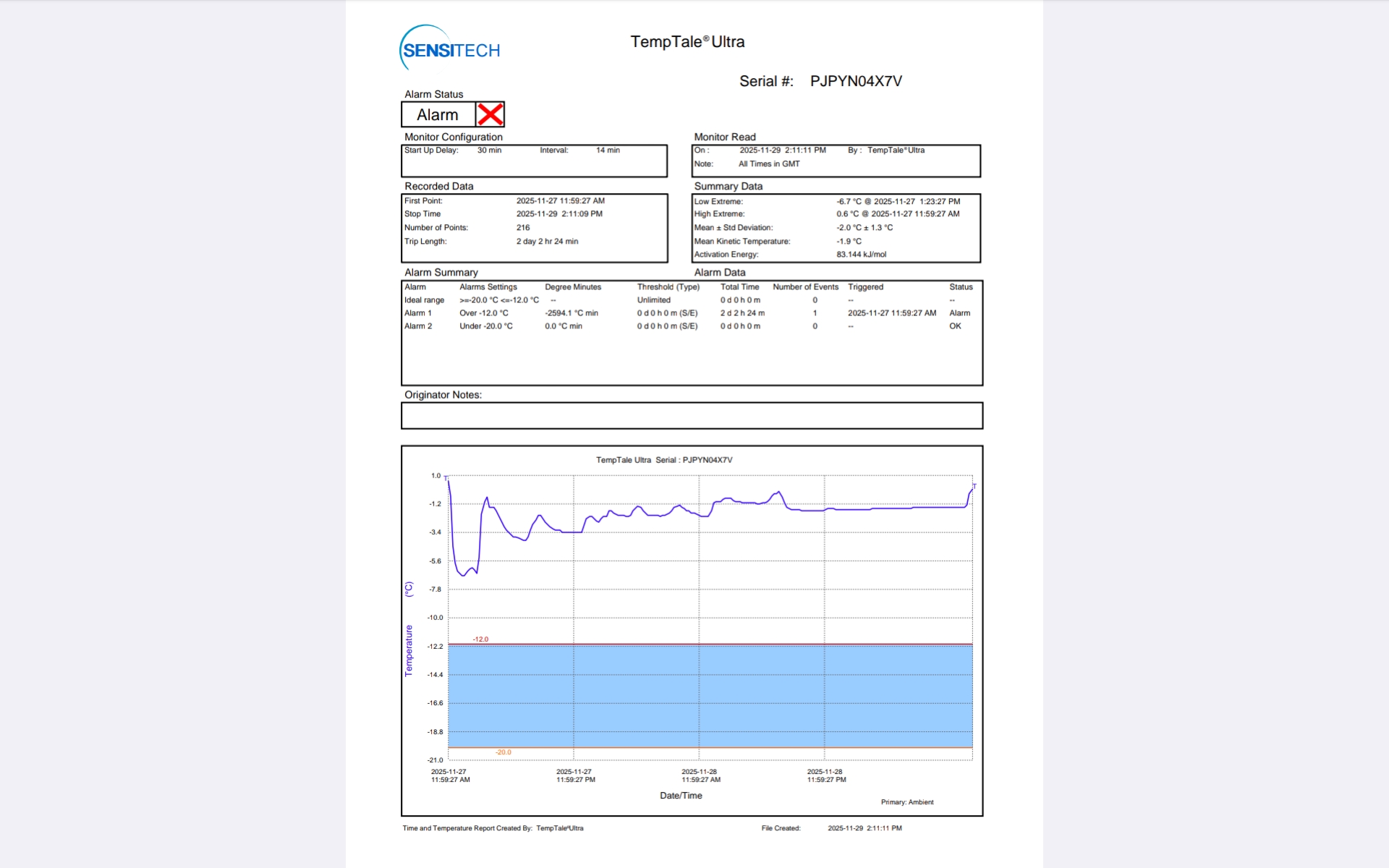
Task: Click the Trip Length value
Action: coord(547,242)
